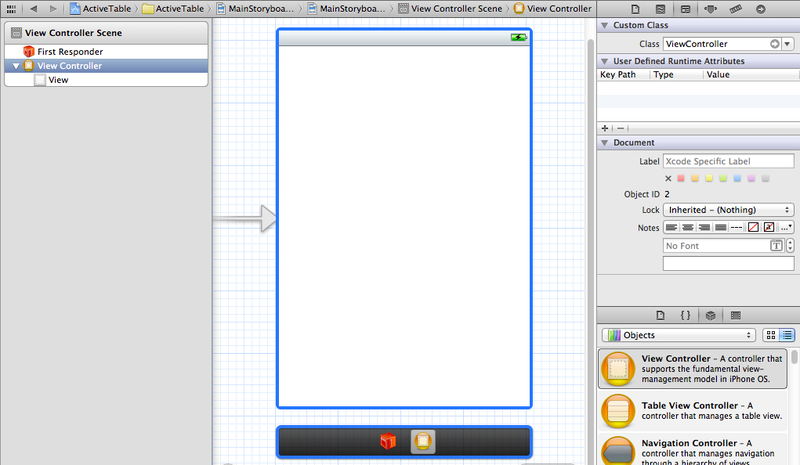The image size is (800, 465).
Task: Open the Attributes inspector tab
Action: point(710,9)
